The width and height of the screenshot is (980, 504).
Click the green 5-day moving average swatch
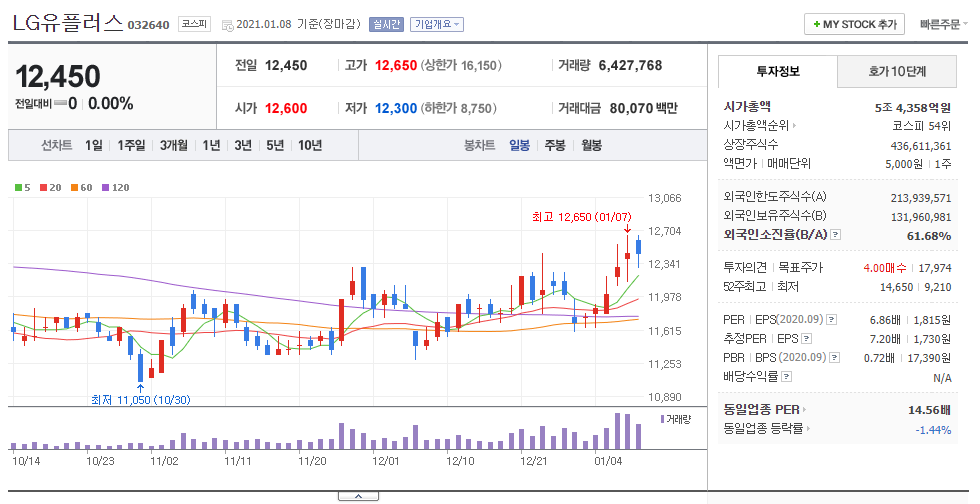tap(19, 188)
